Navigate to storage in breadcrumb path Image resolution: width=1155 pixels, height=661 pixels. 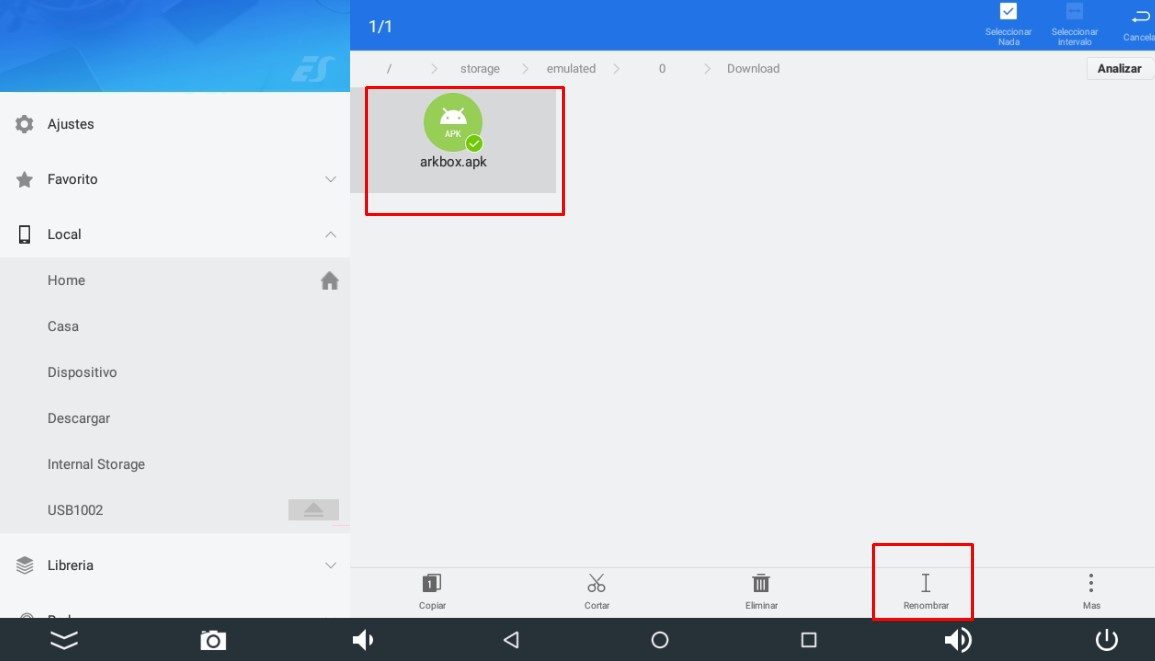tap(479, 69)
